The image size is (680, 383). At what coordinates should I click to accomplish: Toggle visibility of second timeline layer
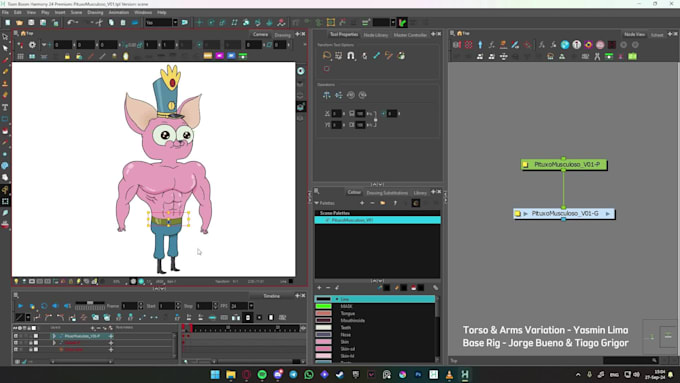16,343
